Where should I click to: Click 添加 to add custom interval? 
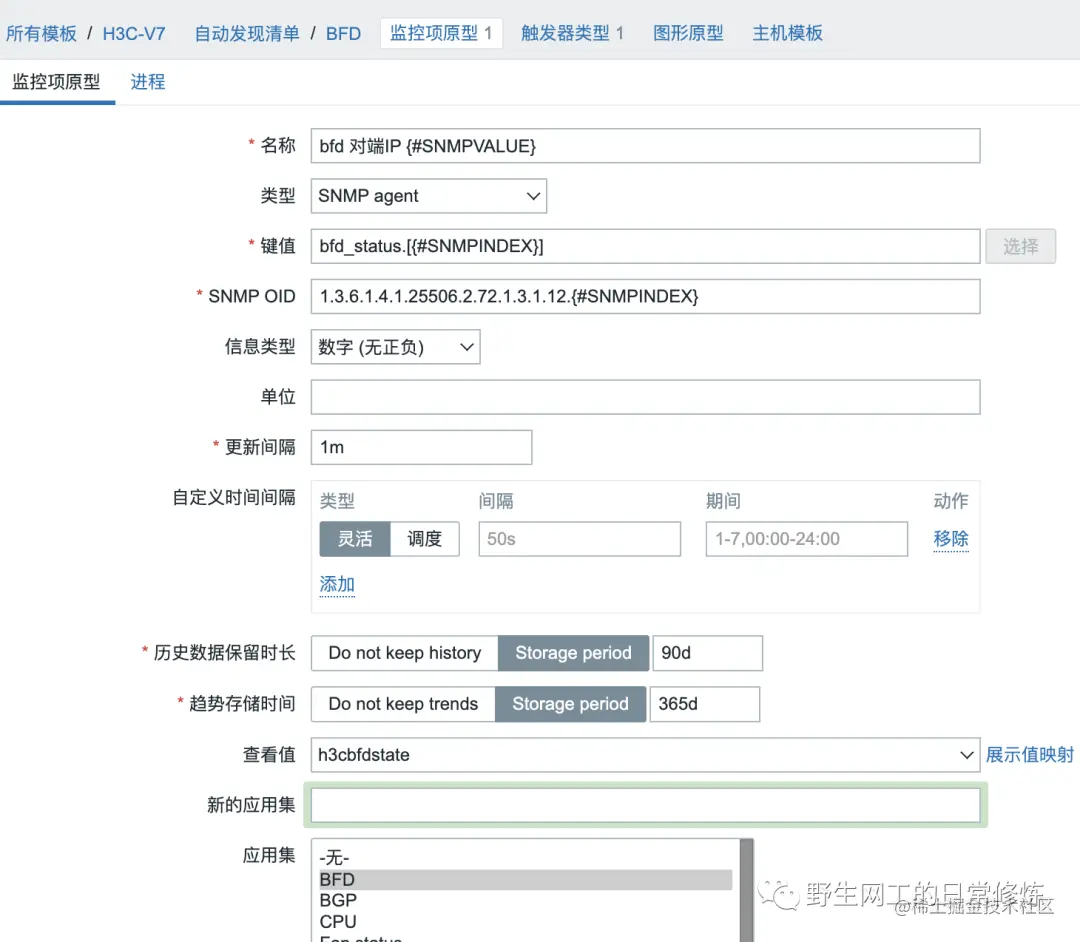point(338,585)
